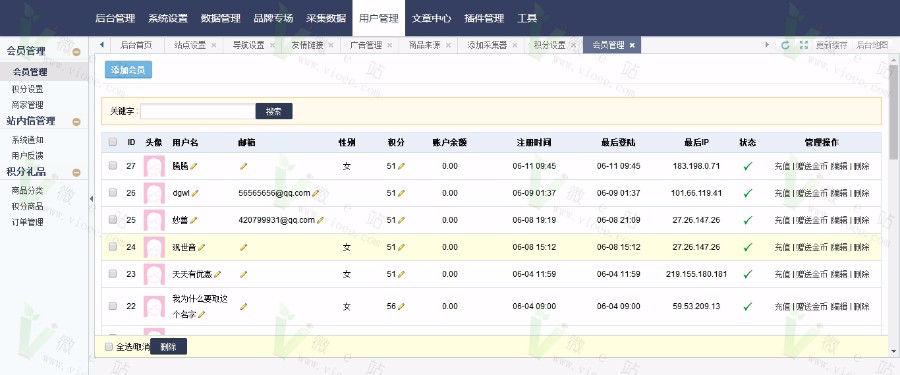Screen dimensions: 900x375
Task: Close the 积分设置 tab
Action: point(573,45)
